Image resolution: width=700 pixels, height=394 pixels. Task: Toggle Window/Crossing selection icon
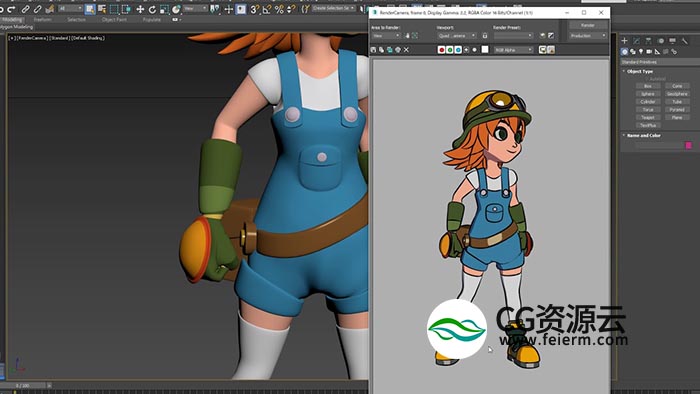click(126, 9)
